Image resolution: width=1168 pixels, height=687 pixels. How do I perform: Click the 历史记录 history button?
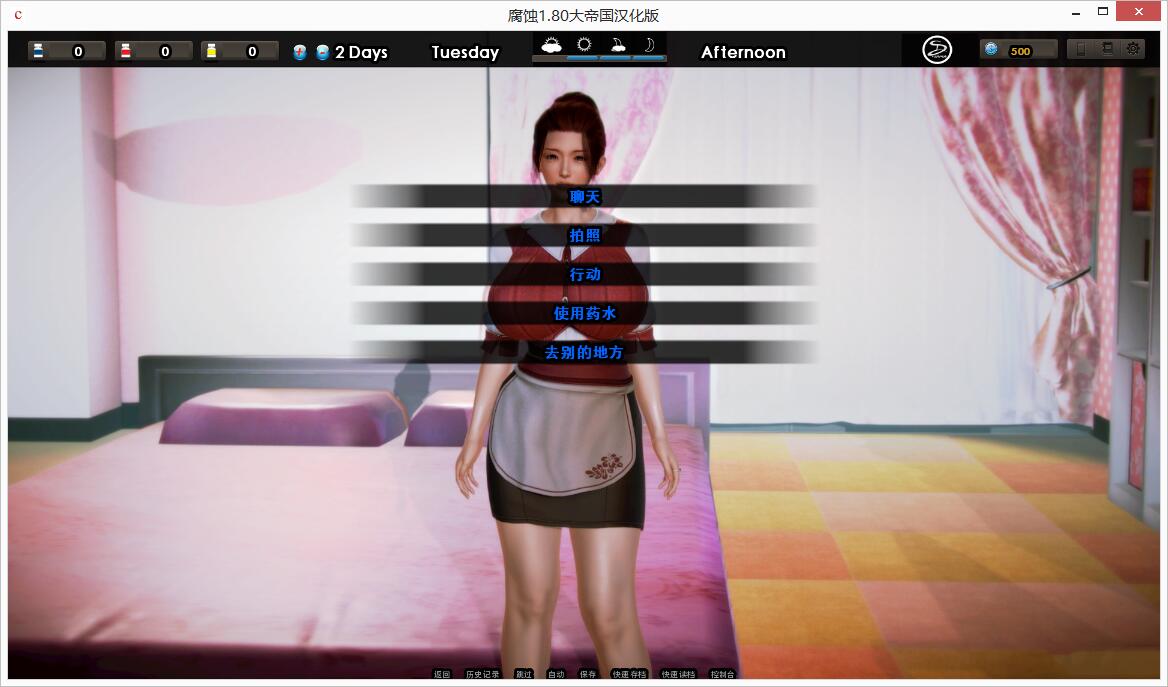pyautogui.click(x=482, y=674)
